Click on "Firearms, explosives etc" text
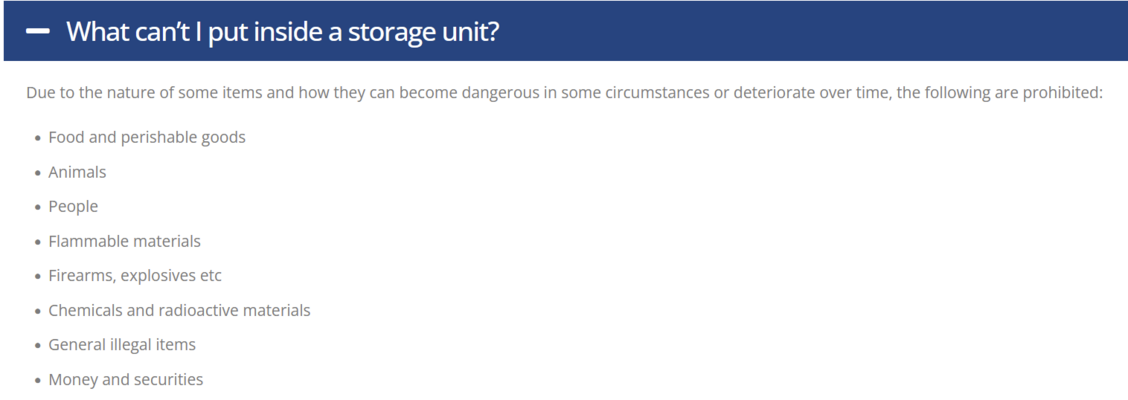The image size is (1128, 400). pyautogui.click(x=135, y=276)
